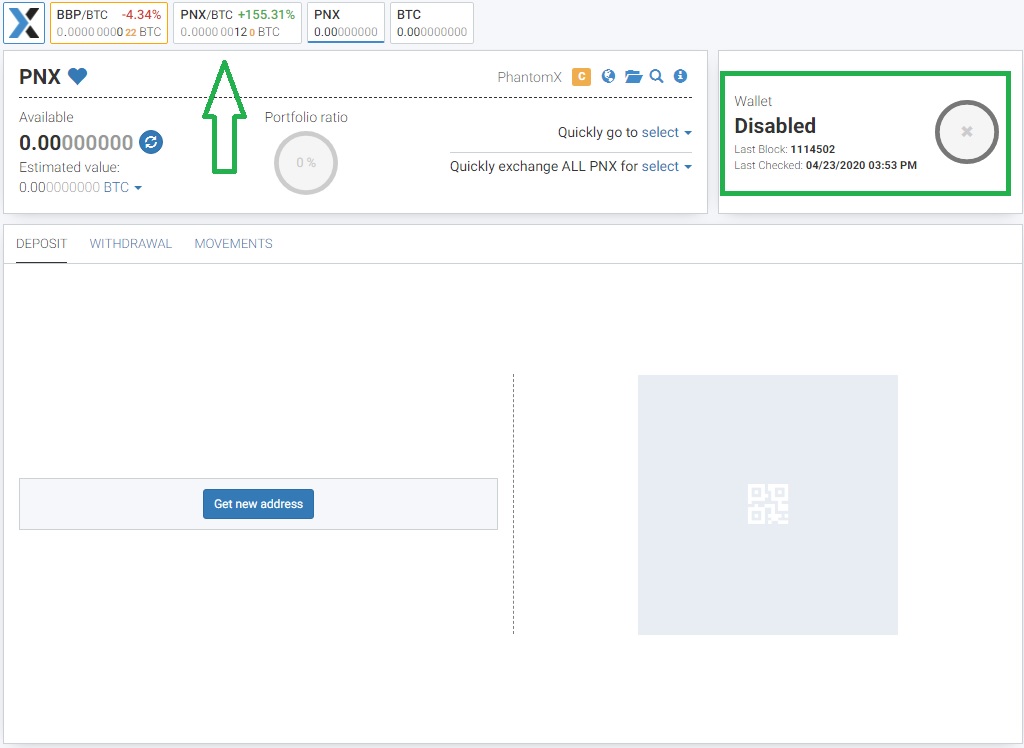1024x748 pixels.
Task: Click the Disabled wallet status text
Action: 775,125
